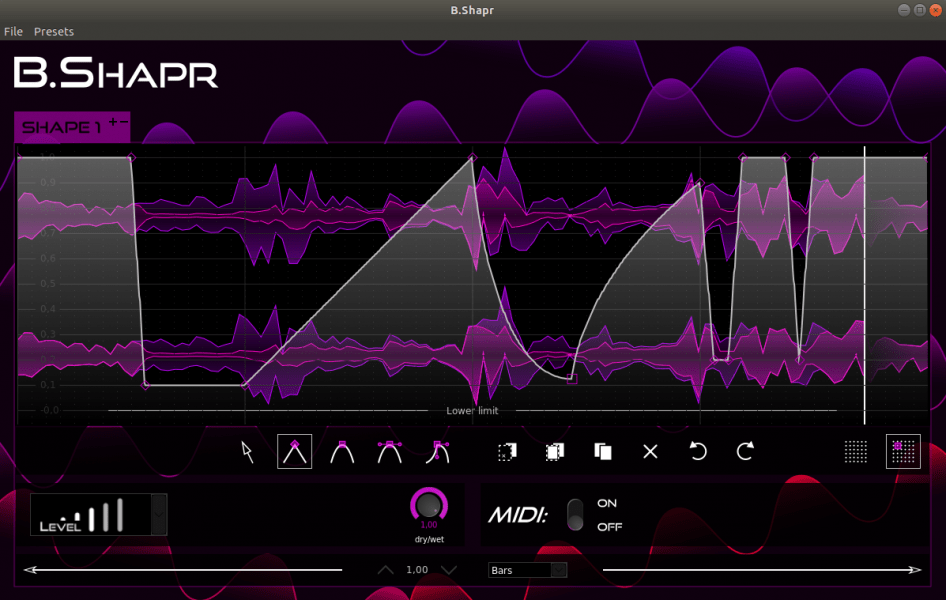Click the Lower limit line label

[x=472, y=411]
